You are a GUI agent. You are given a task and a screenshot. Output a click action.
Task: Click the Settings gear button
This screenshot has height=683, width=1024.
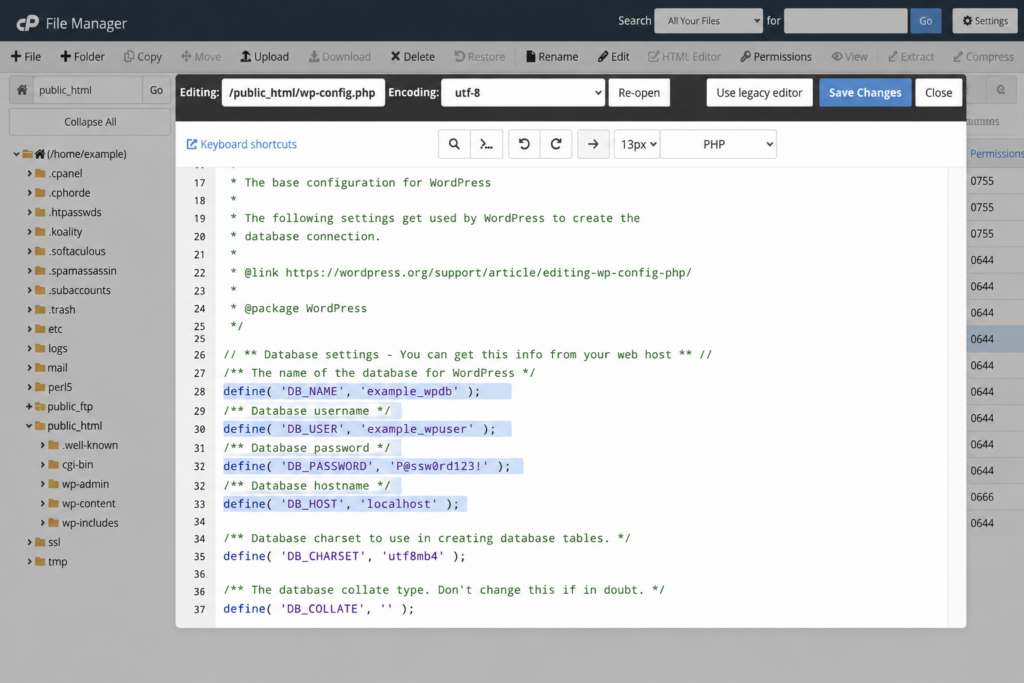point(985,21)
